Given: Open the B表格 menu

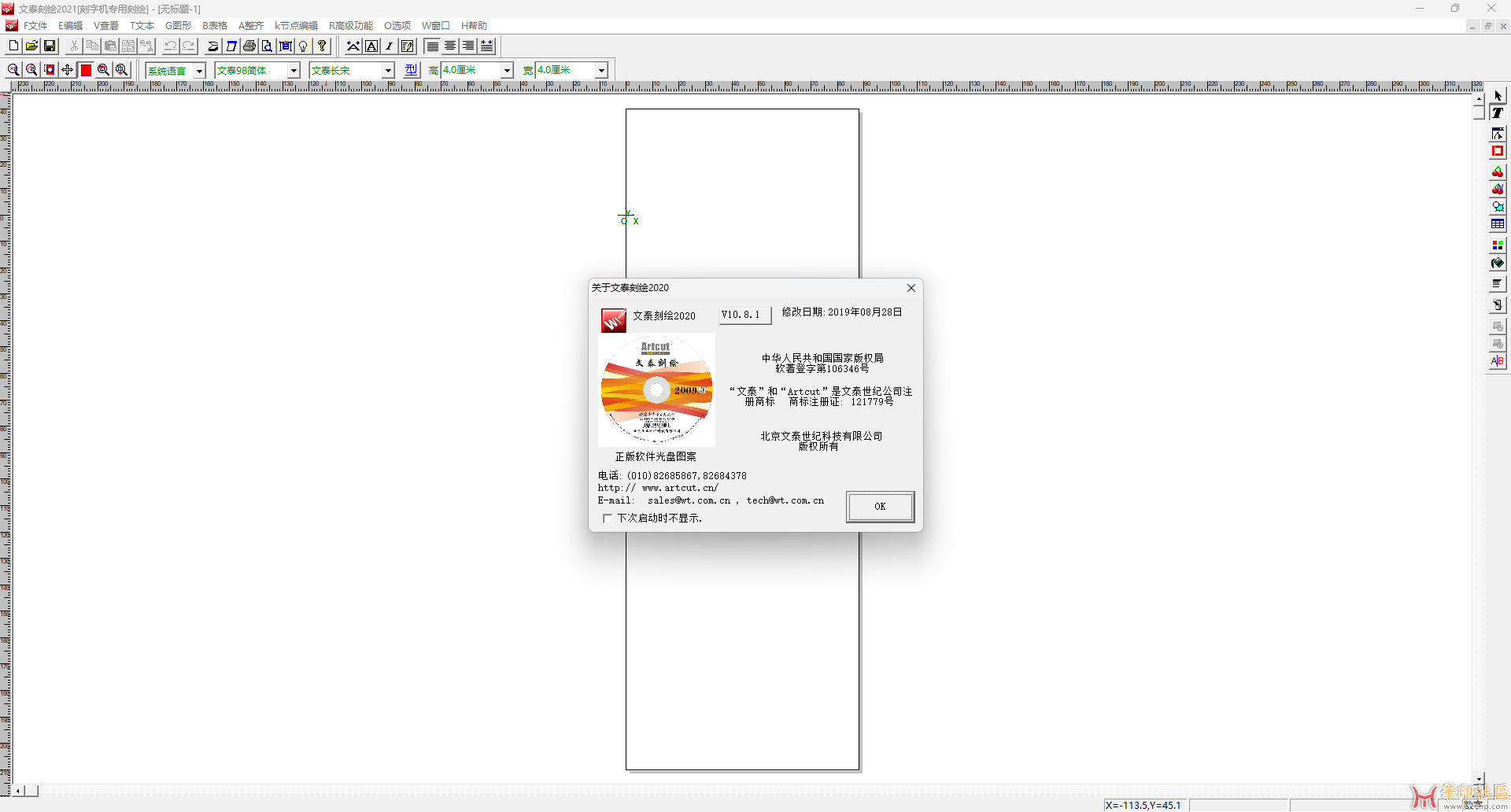Looking at the screenshot, I should pyautogui.click(x=214, y=26).
